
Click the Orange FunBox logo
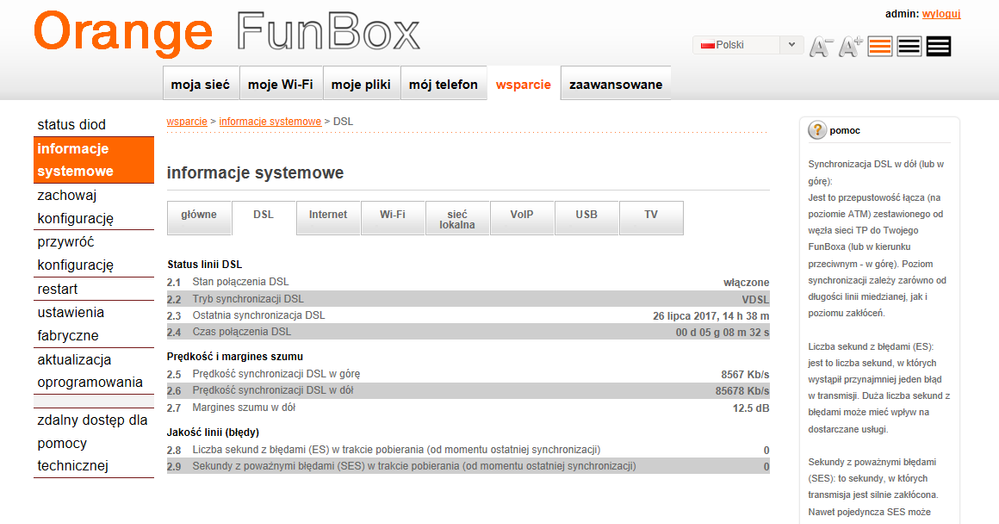[x=227, y=32]
